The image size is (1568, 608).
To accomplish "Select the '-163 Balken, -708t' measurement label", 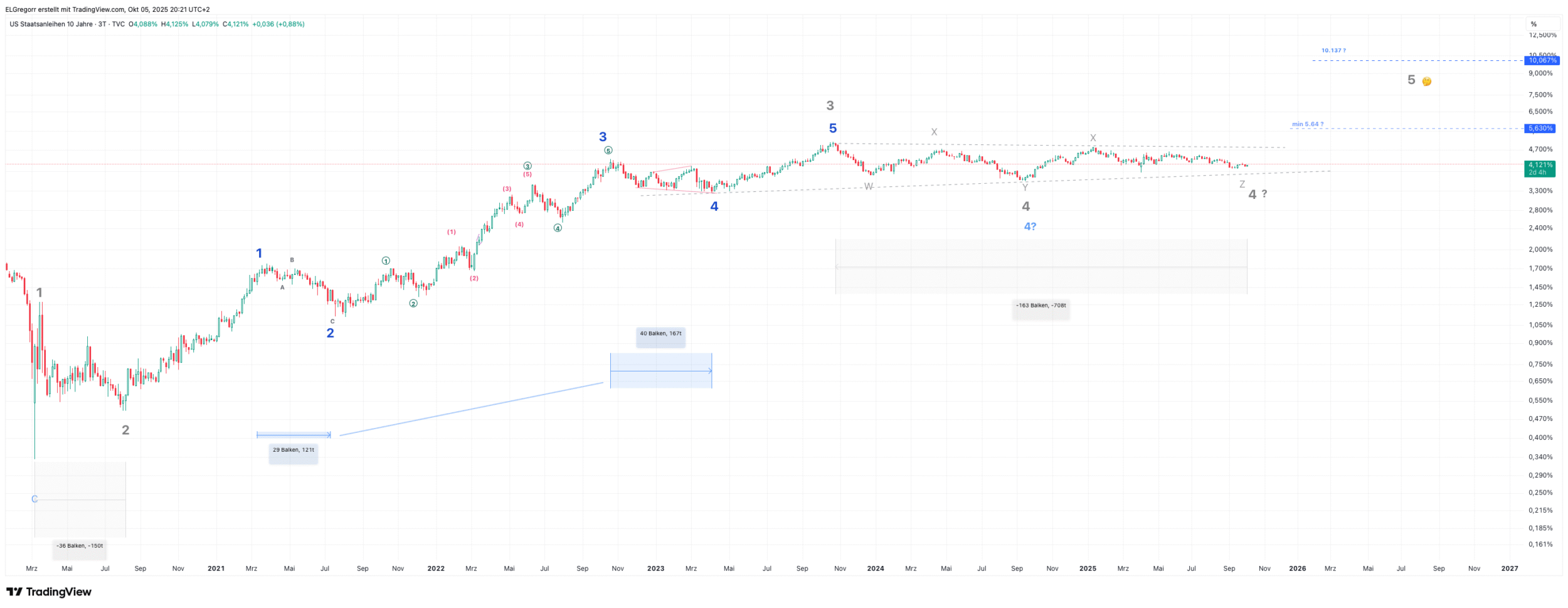I will [x=1041, y=306].
